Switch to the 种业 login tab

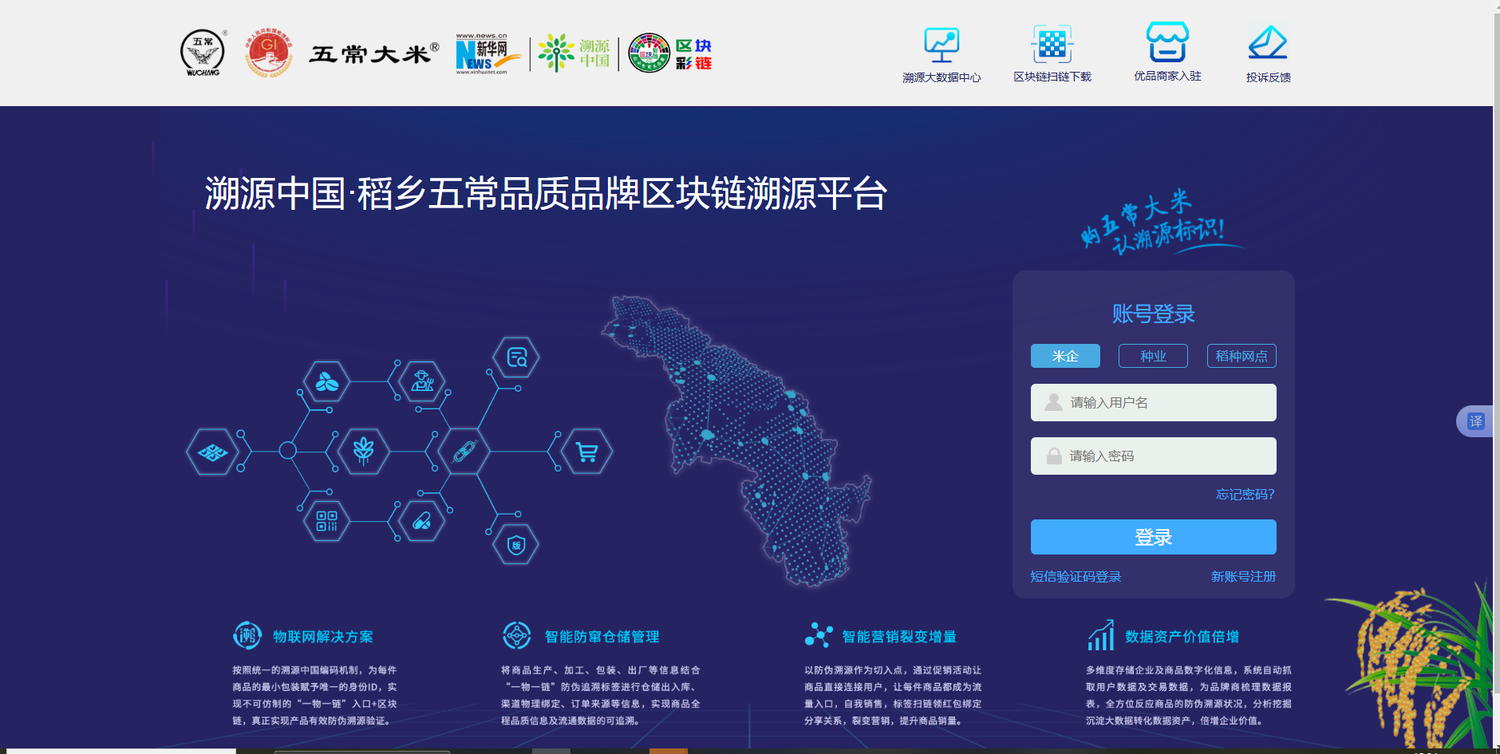(1153, 356)
